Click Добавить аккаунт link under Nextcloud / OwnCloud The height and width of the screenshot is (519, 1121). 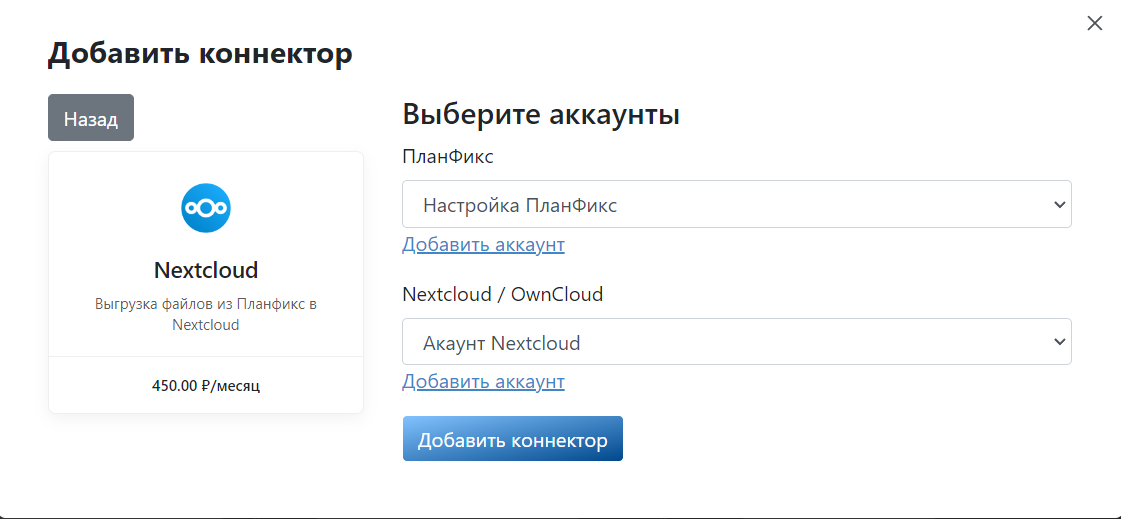pyautogui.click(x=483, y=382)
